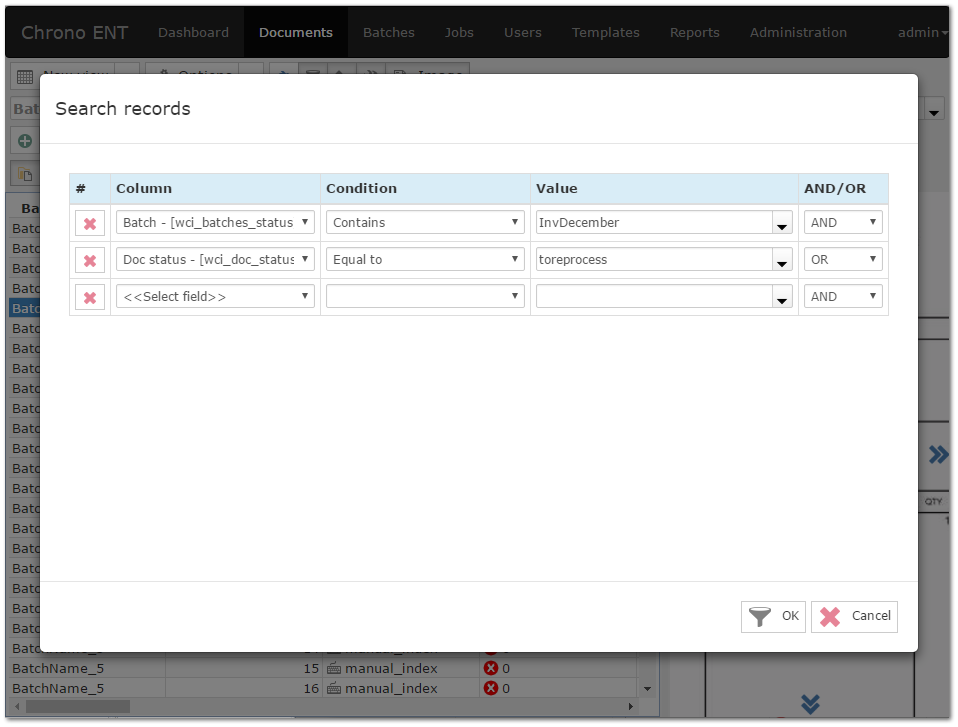
Task: Click the red error icon in row 16
Action: tap(491, 689)
